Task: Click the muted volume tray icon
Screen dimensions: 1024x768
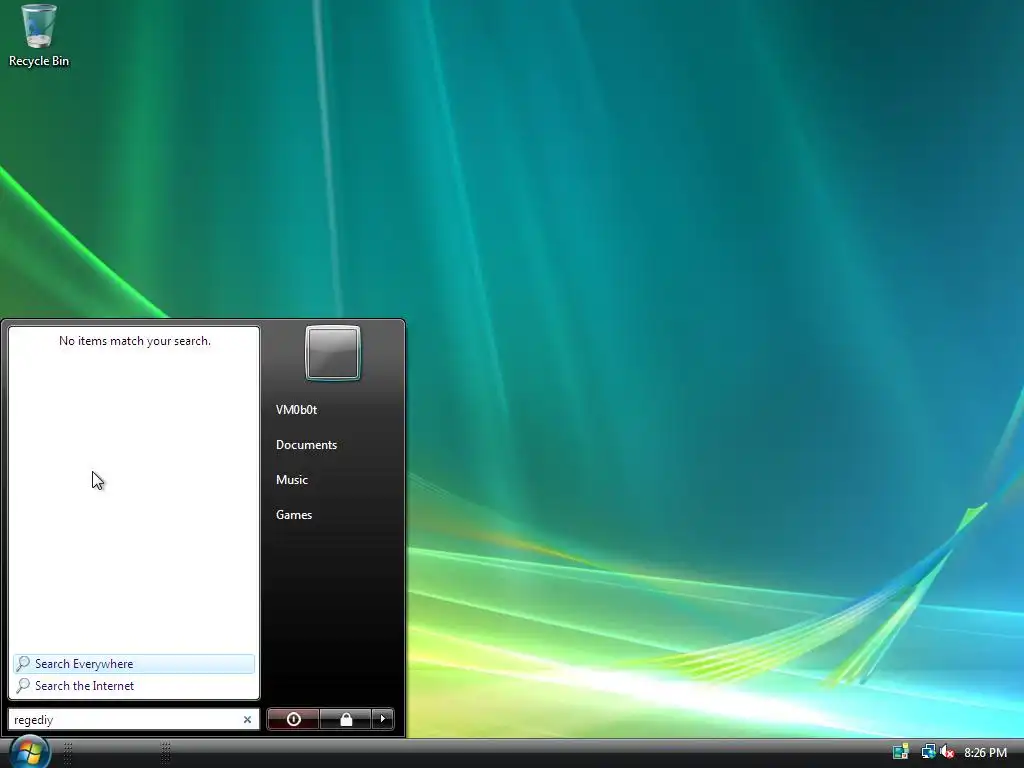Action: (947, 752)
